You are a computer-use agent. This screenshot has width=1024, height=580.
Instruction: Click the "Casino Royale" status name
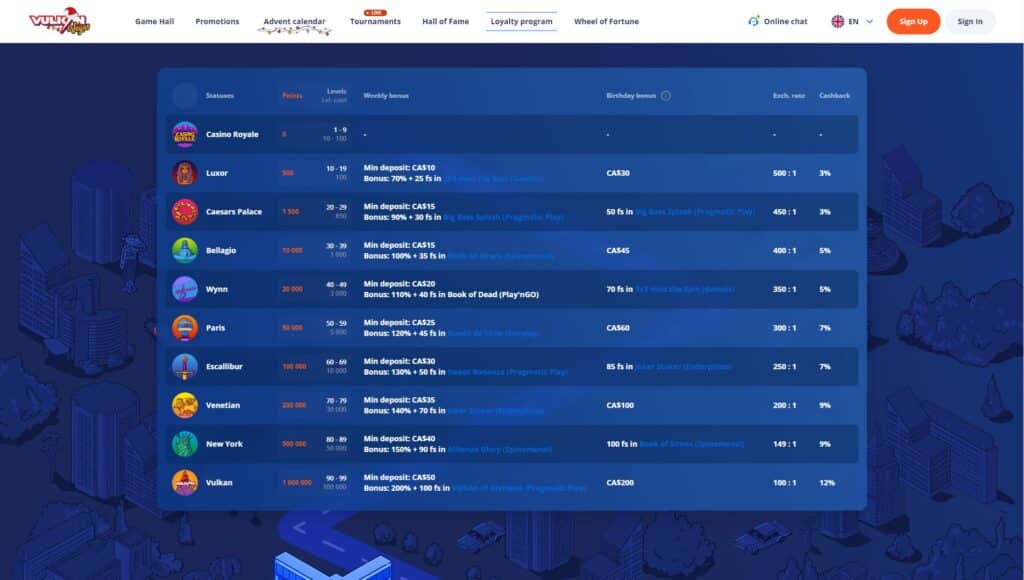pos(232,135)
